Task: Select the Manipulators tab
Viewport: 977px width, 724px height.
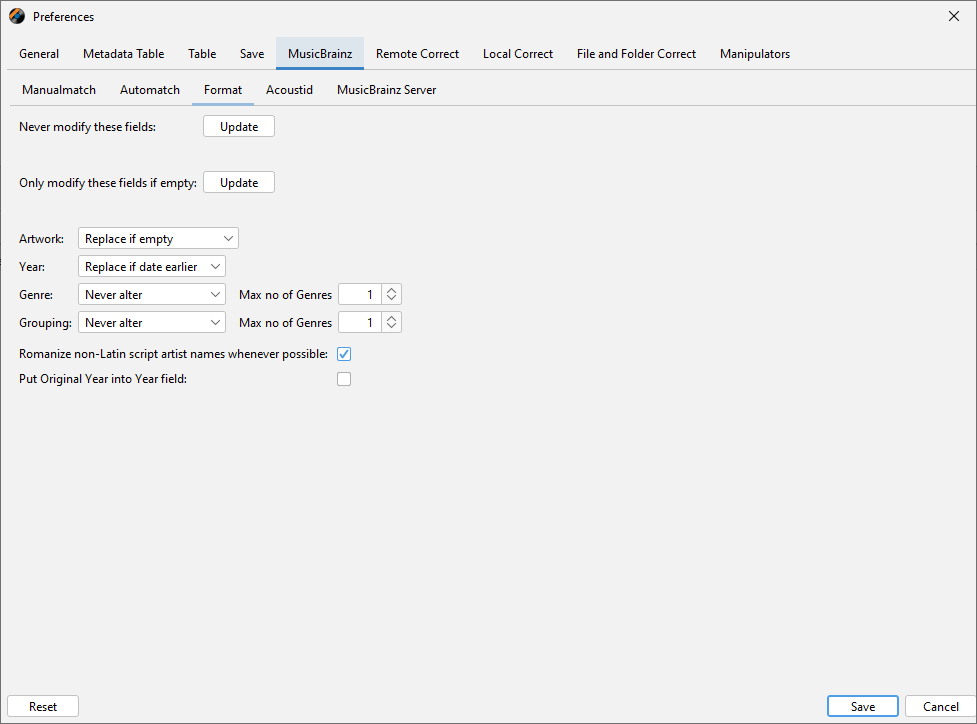Action: coord(754,54)
